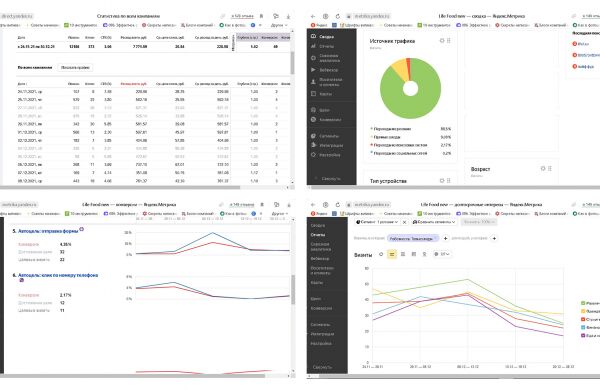
Task: Open settings gear of Источник трафика widget
Action: click(x=442, y=41)
